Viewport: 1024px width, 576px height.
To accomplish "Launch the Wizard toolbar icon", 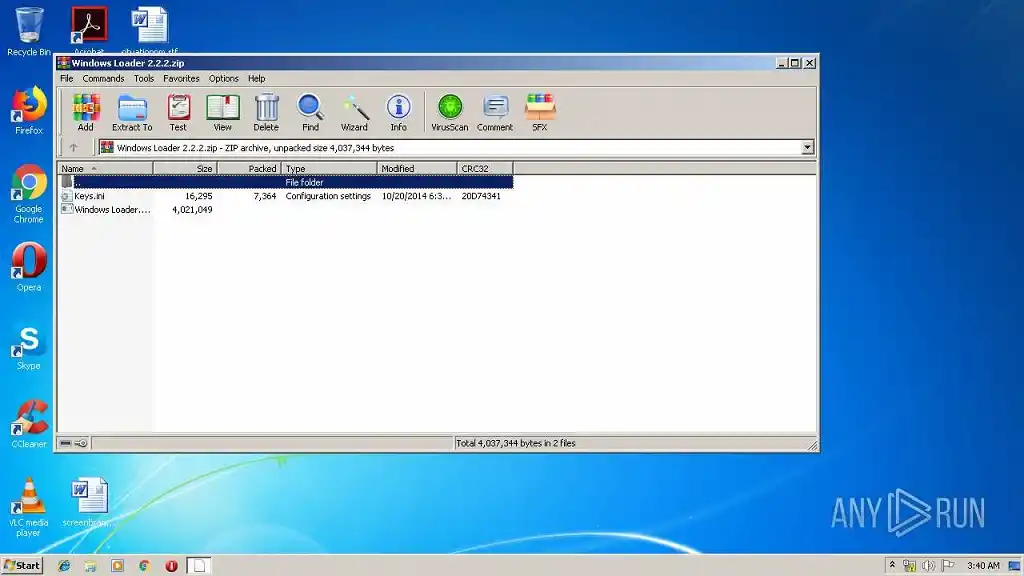I will [x=354, y=110].
